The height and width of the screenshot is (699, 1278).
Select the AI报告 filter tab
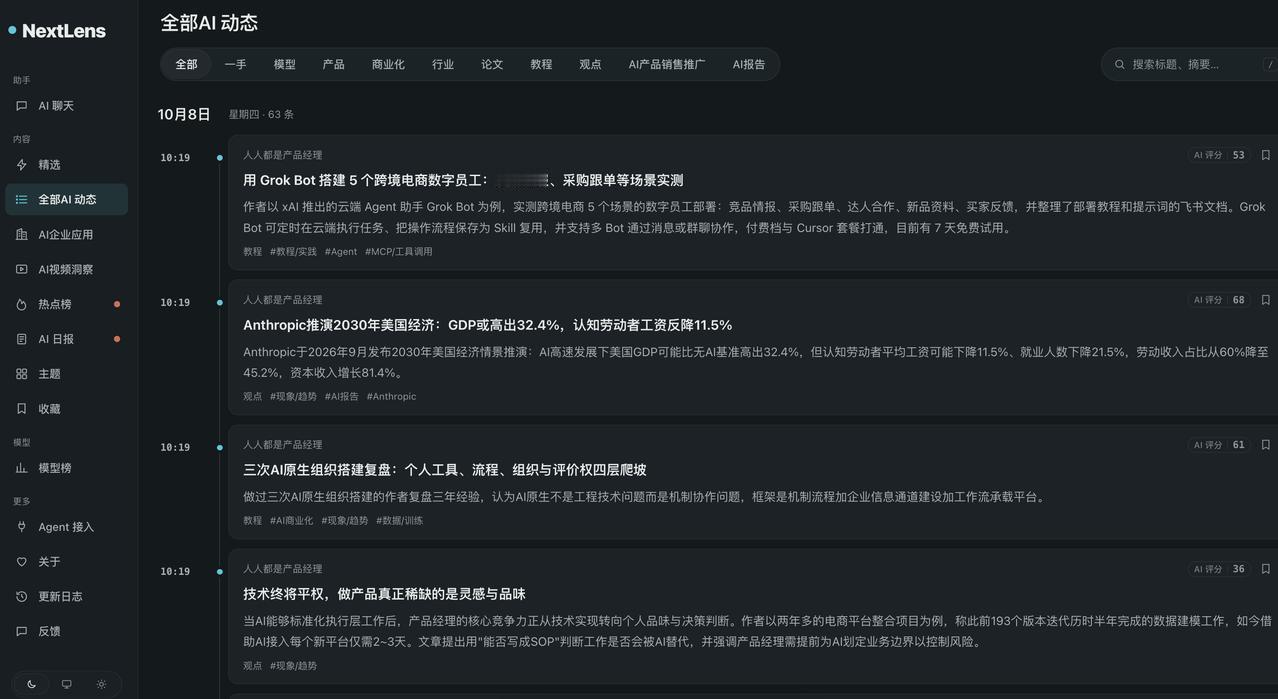point(749,64)
